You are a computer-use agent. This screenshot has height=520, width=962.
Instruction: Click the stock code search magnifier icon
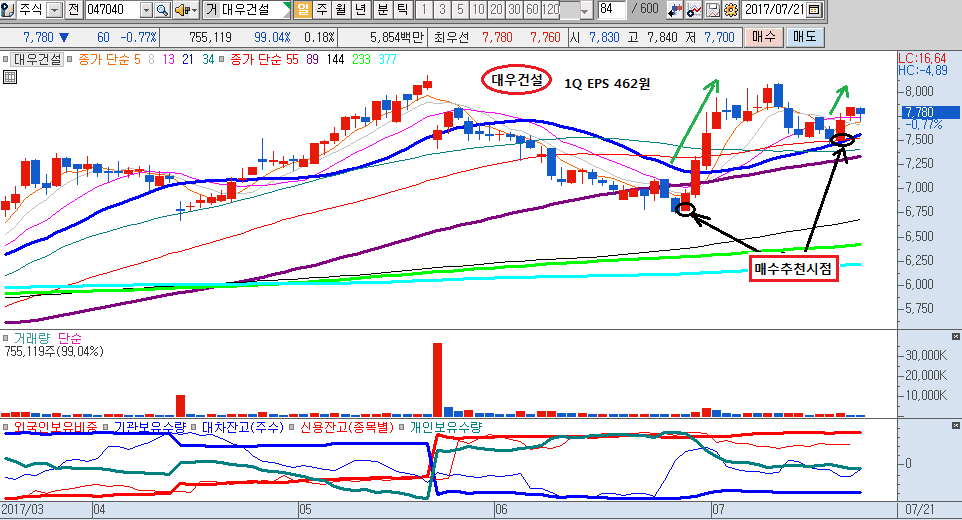(162, 10)
